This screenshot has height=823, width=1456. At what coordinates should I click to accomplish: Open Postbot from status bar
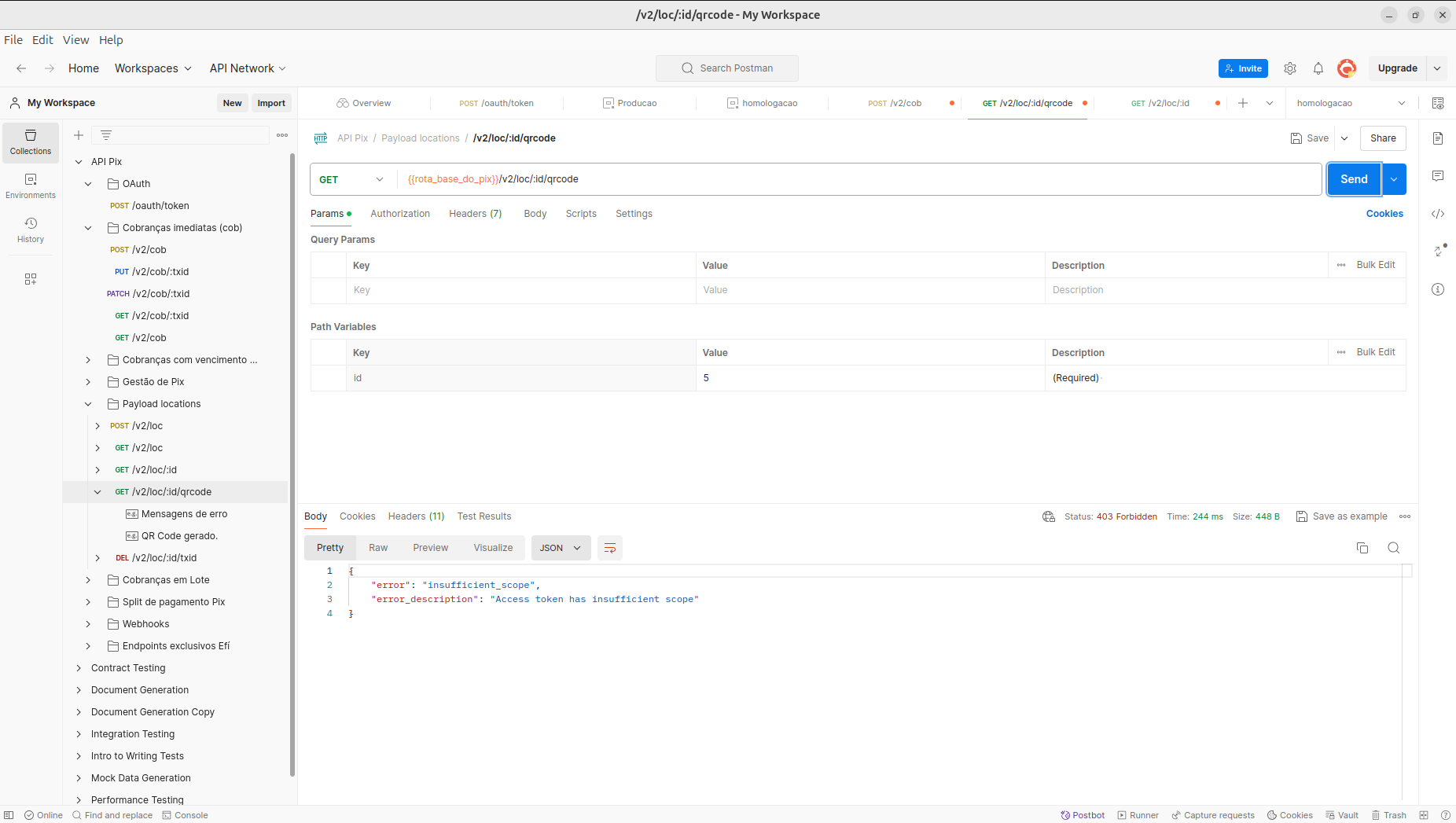[1083, 815]
